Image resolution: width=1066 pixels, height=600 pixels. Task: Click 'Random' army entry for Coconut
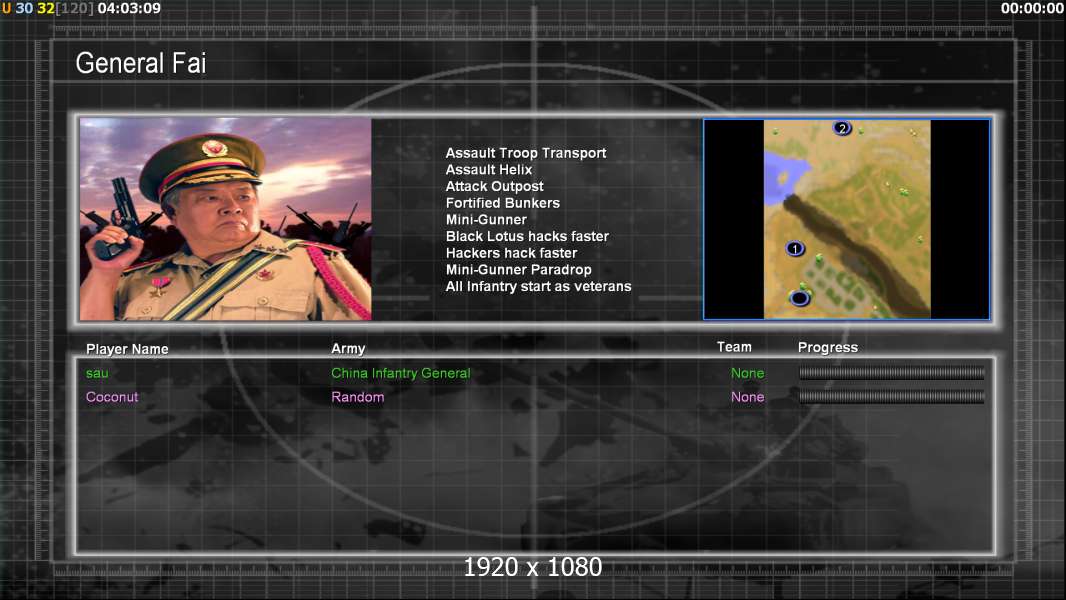coord(358,397)
